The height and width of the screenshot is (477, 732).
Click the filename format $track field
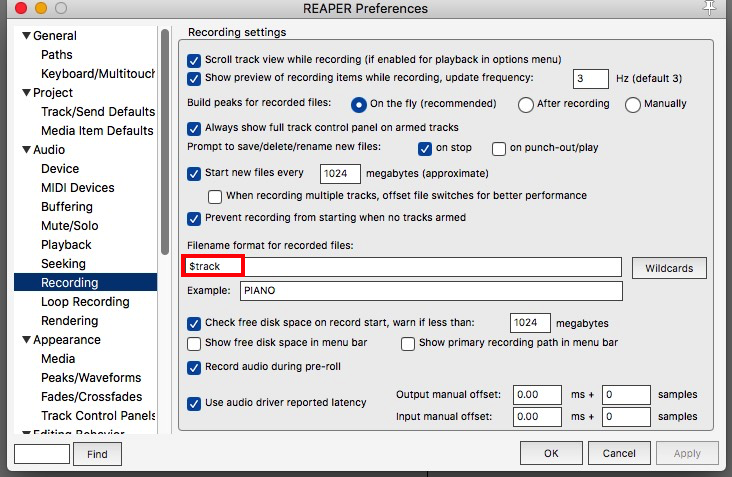point(401,267)
